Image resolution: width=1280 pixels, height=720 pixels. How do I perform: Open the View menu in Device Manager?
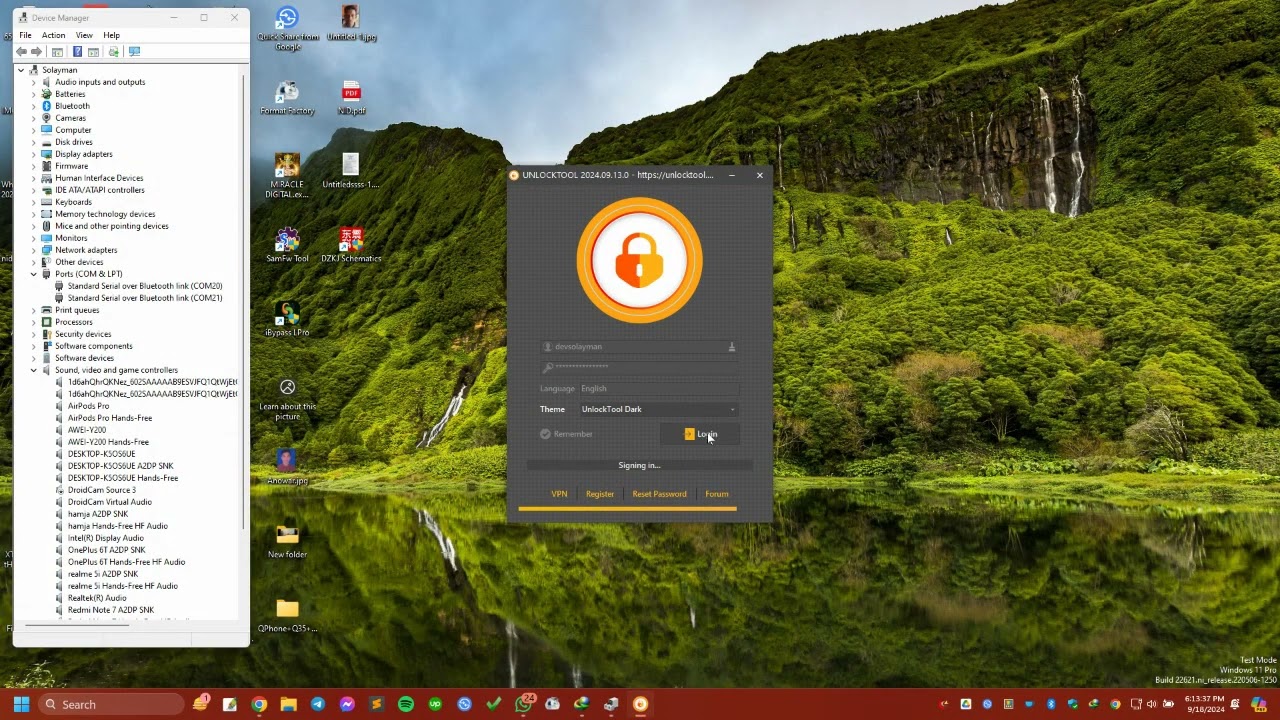pos(84,35)
